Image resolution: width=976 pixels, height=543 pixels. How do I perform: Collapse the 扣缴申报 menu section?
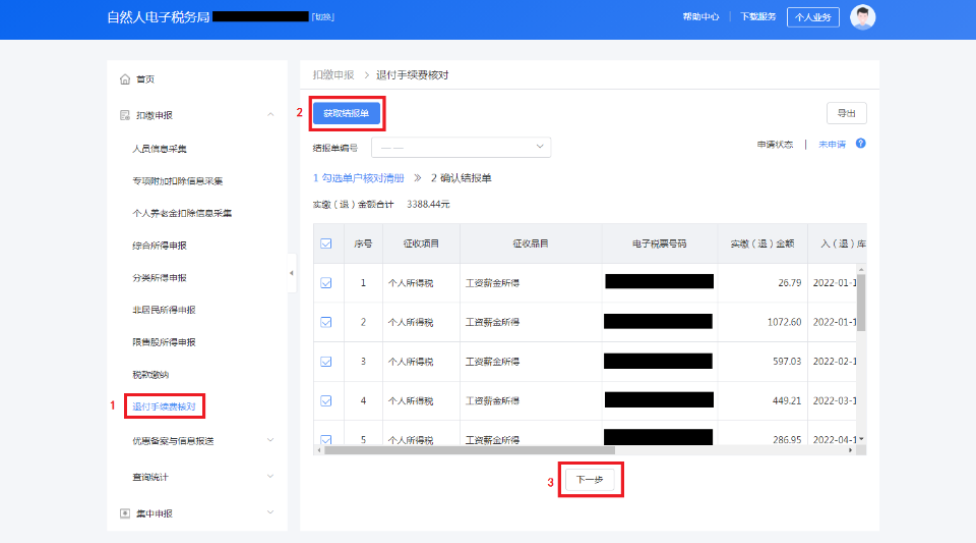pos(270,115)
